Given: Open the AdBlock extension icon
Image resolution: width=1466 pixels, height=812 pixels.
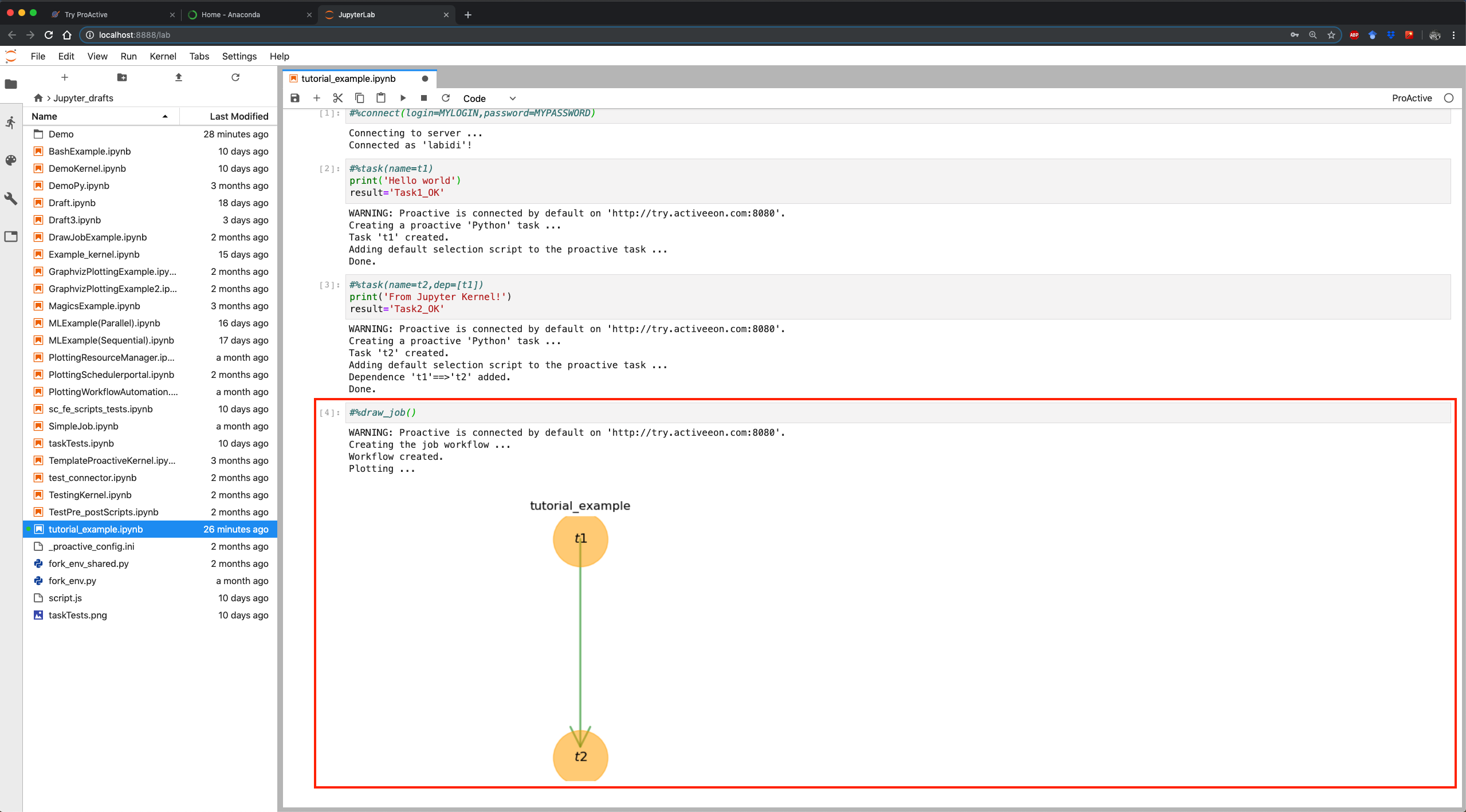Looking at the screenshot, I should 1354,35.
